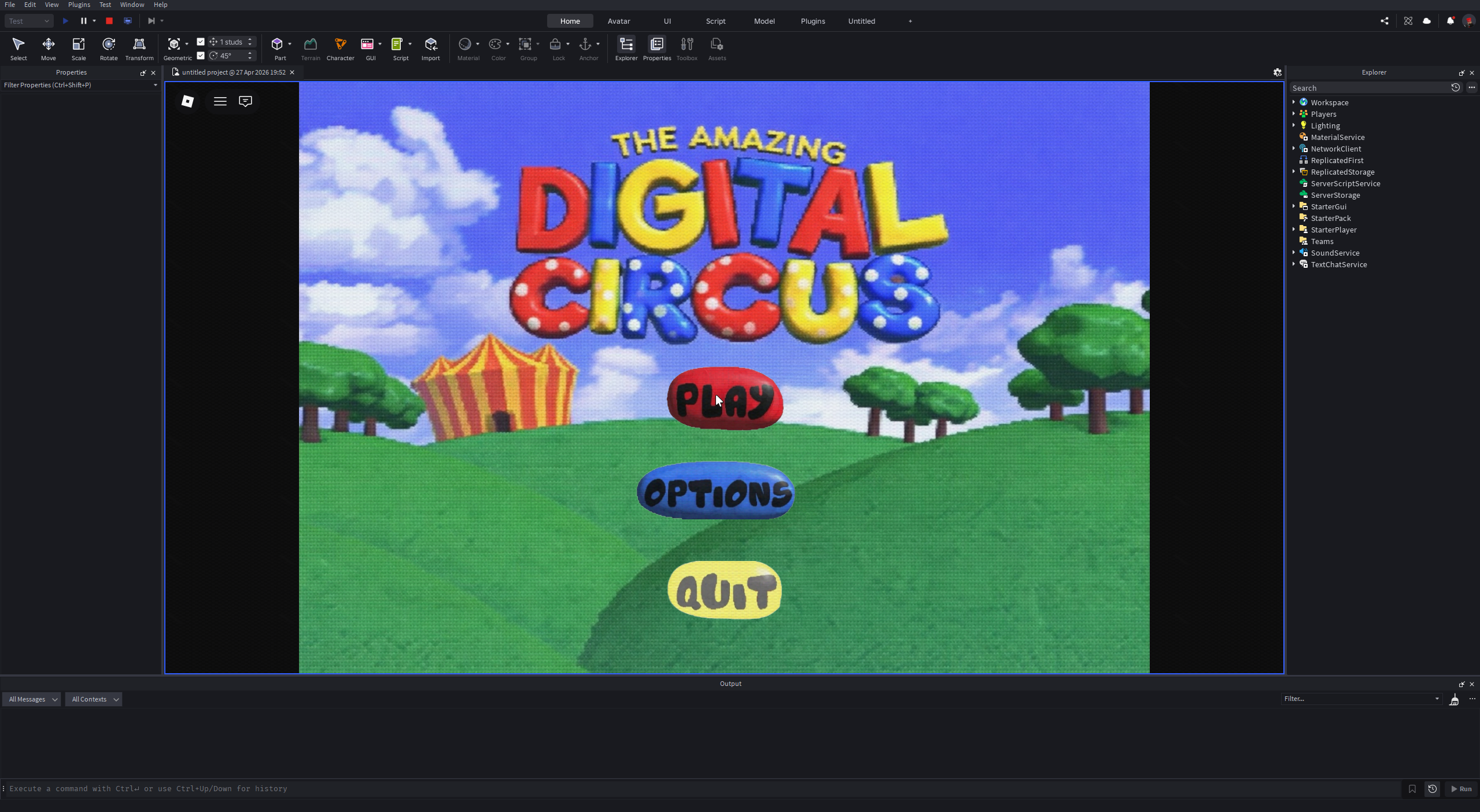Open the All Contexts dropdown

94,699
